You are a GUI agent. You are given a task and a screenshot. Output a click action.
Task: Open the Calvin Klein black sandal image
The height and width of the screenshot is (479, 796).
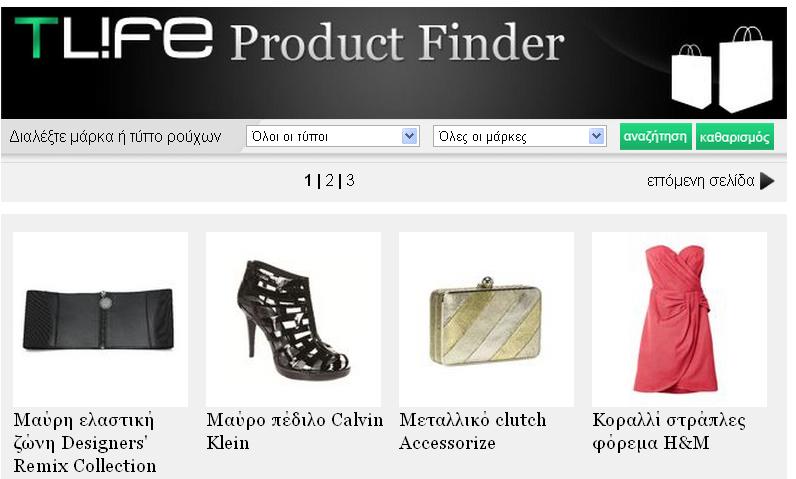click(x=293, y=320)
